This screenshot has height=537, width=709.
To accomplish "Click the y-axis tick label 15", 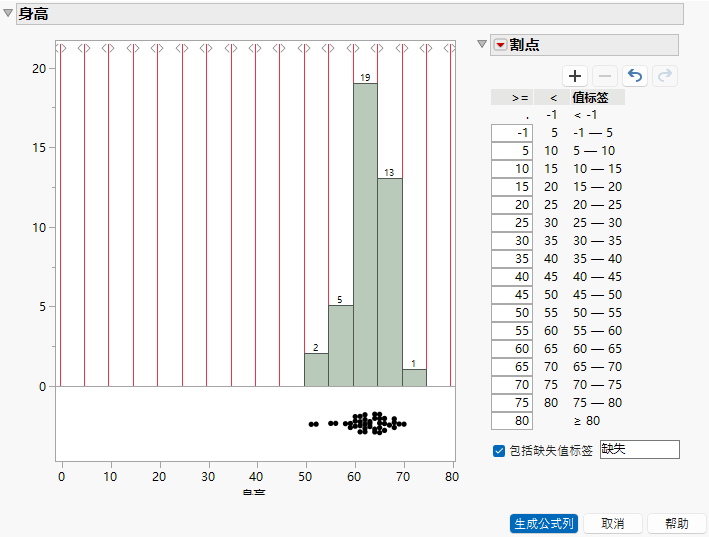I will coord(39,147).
